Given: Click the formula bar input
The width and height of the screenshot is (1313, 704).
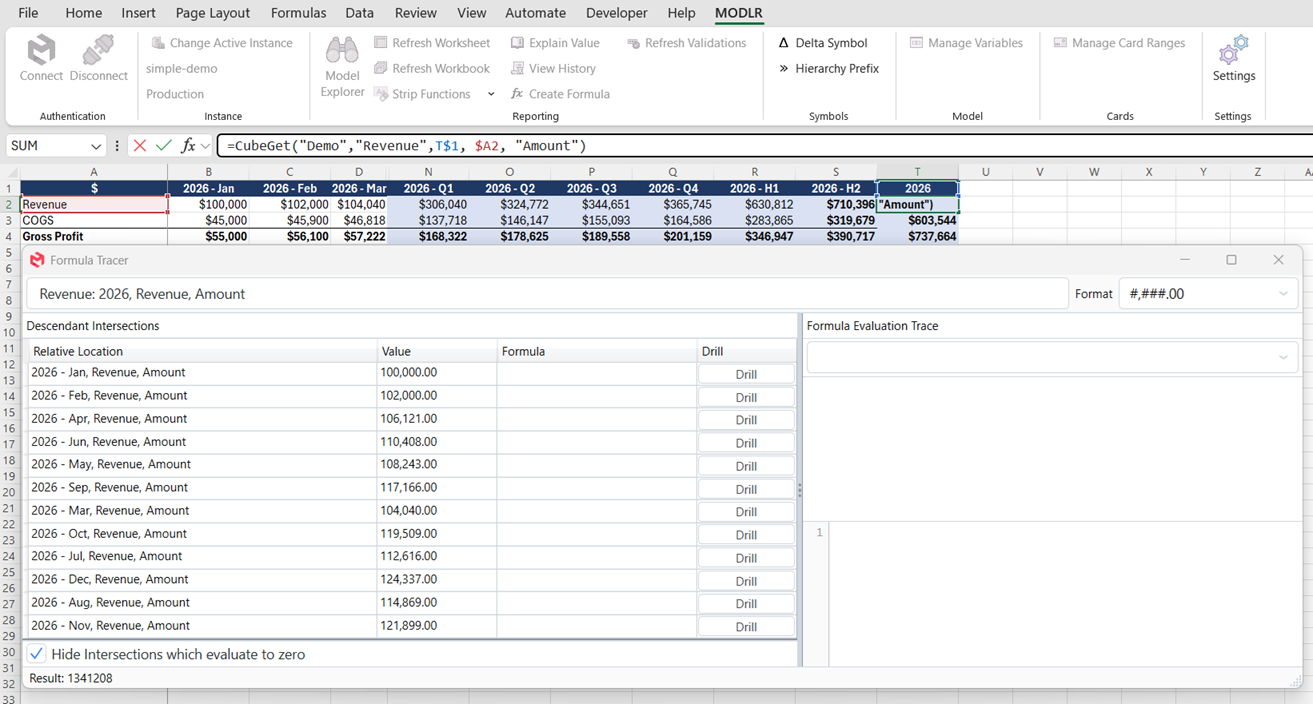Looking at the screenshot, I should pyautogui.click(x=764, y=146).
